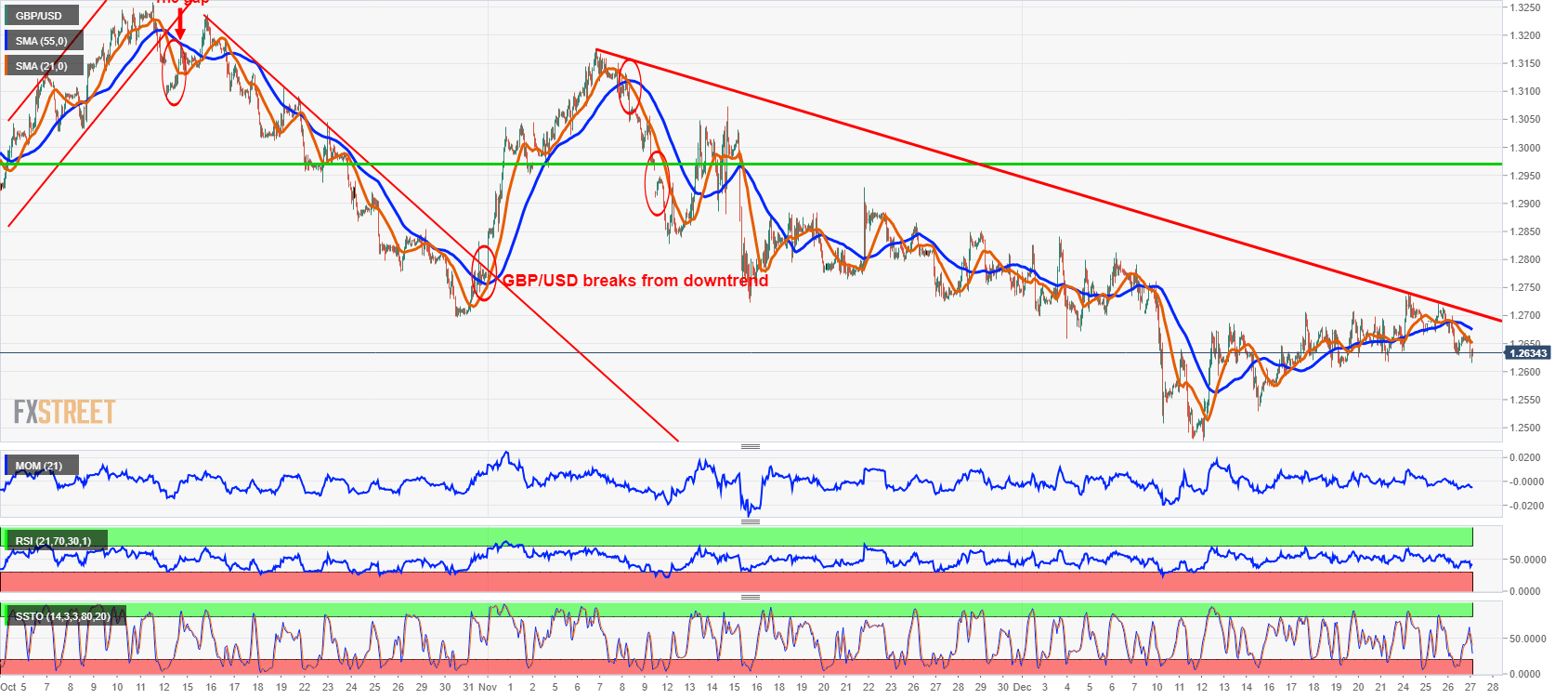Viewport: 1568px width, 699px height.
Task: Click the Oct label on date axis
Action: [8, 687]
